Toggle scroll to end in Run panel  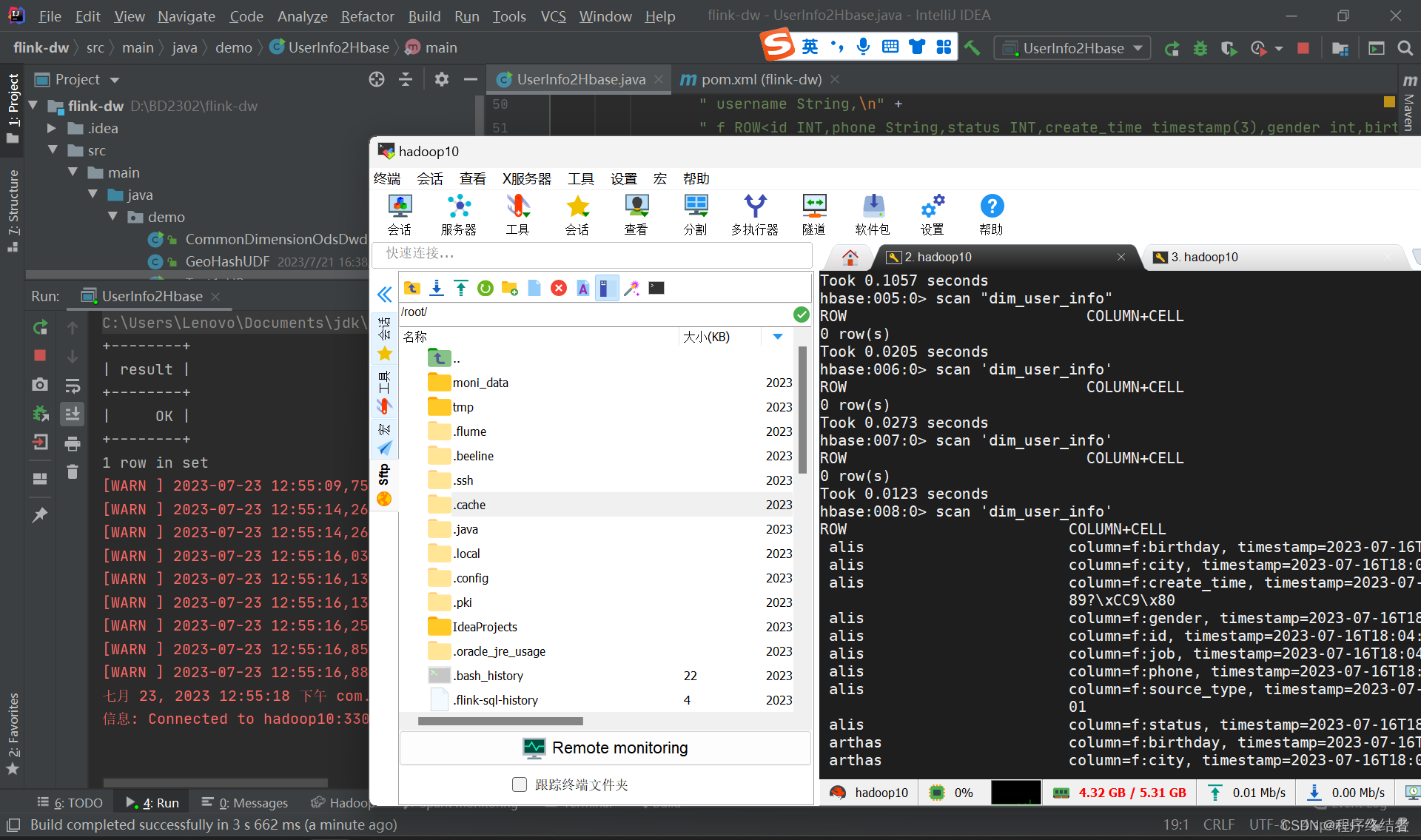click(x=73, y=414)
